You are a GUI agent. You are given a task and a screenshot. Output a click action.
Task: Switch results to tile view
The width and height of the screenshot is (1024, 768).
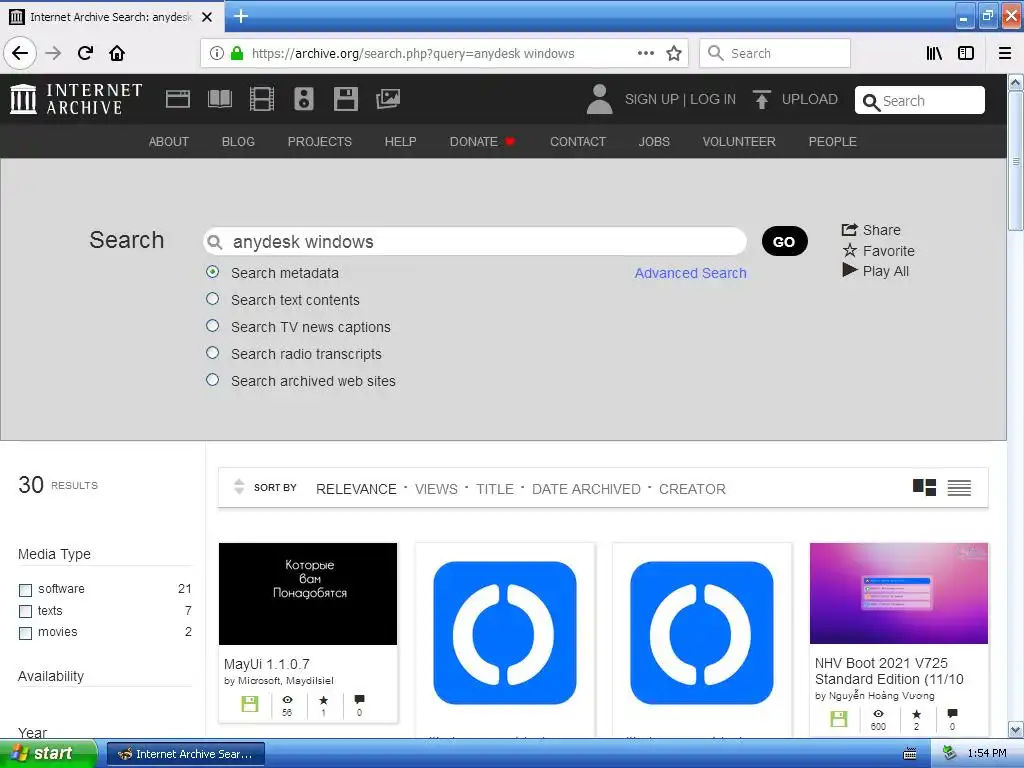(x=924, y=487)
